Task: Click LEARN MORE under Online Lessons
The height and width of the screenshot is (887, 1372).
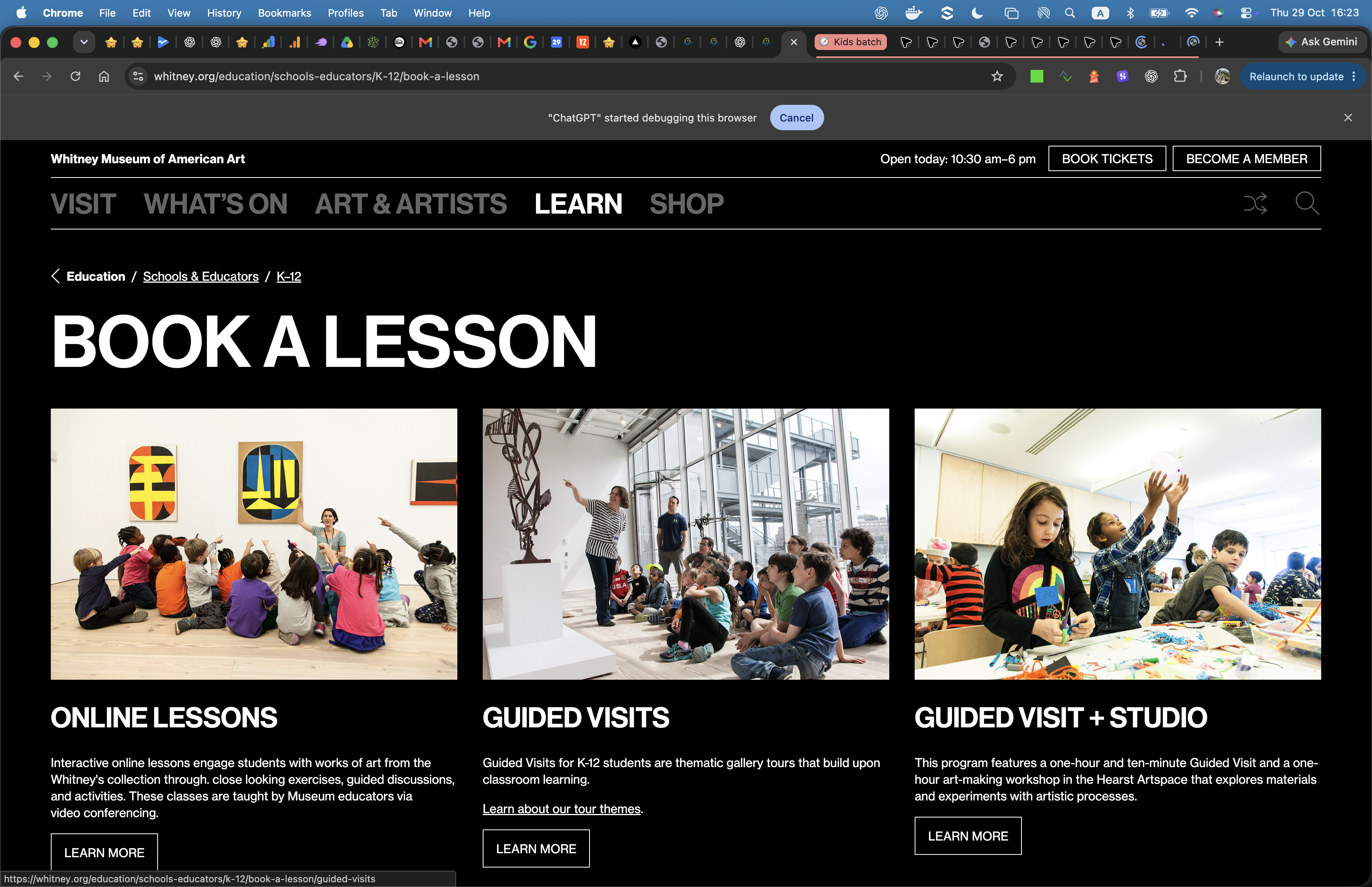Action: (104, 852)
